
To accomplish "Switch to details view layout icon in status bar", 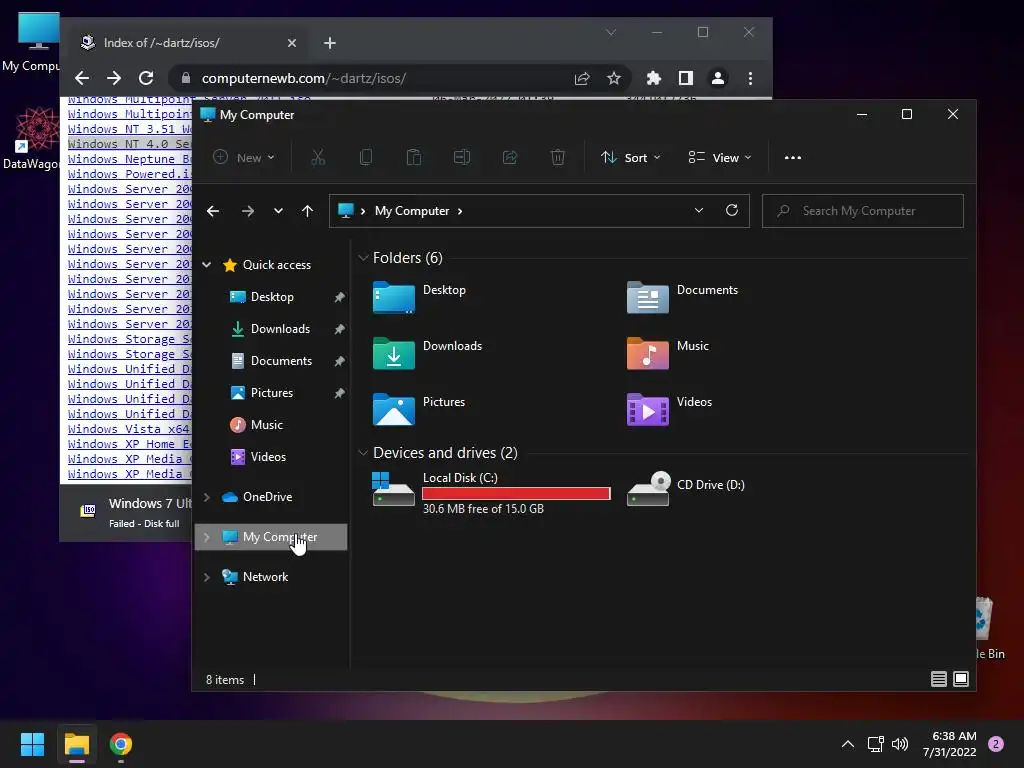I will (x=938, y=679).
